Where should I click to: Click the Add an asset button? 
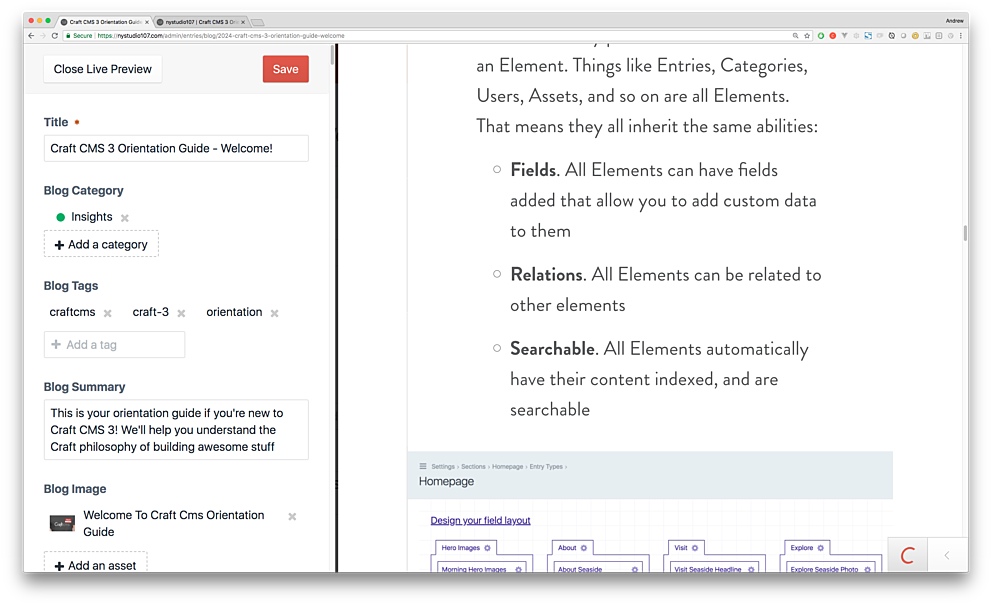(96, 564)
